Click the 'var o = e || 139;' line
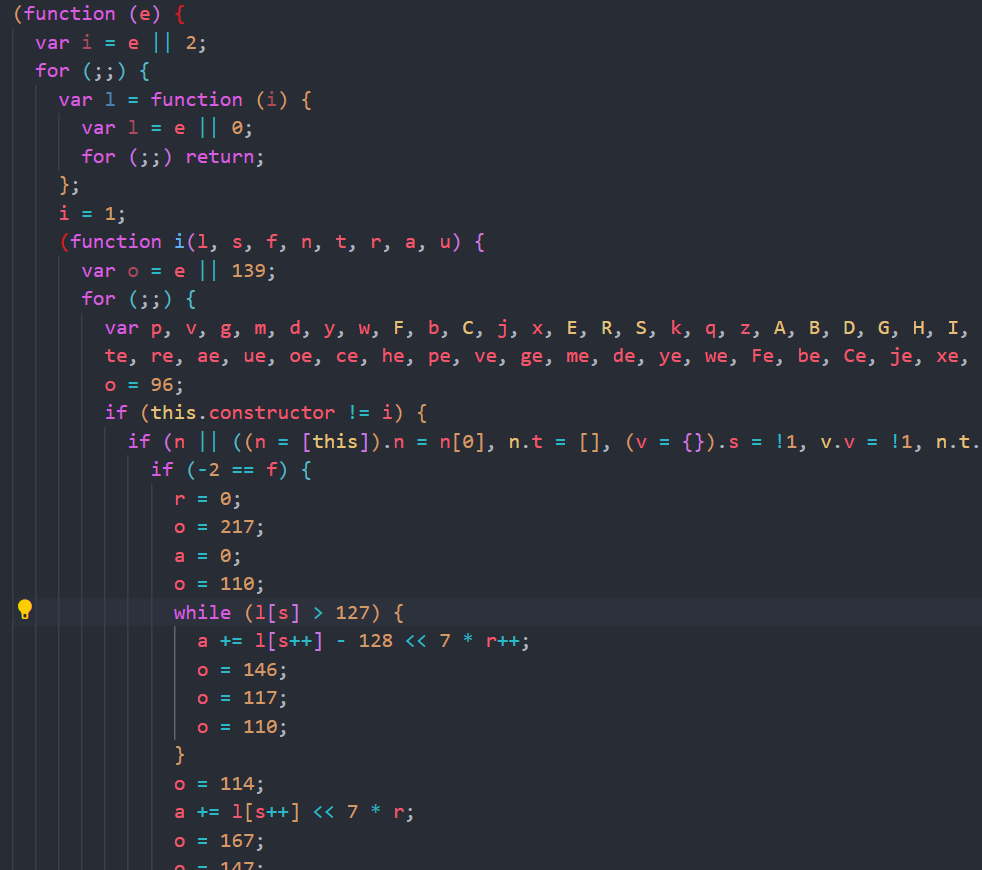This screenshot has width=982, height=870. click(178, 271)
